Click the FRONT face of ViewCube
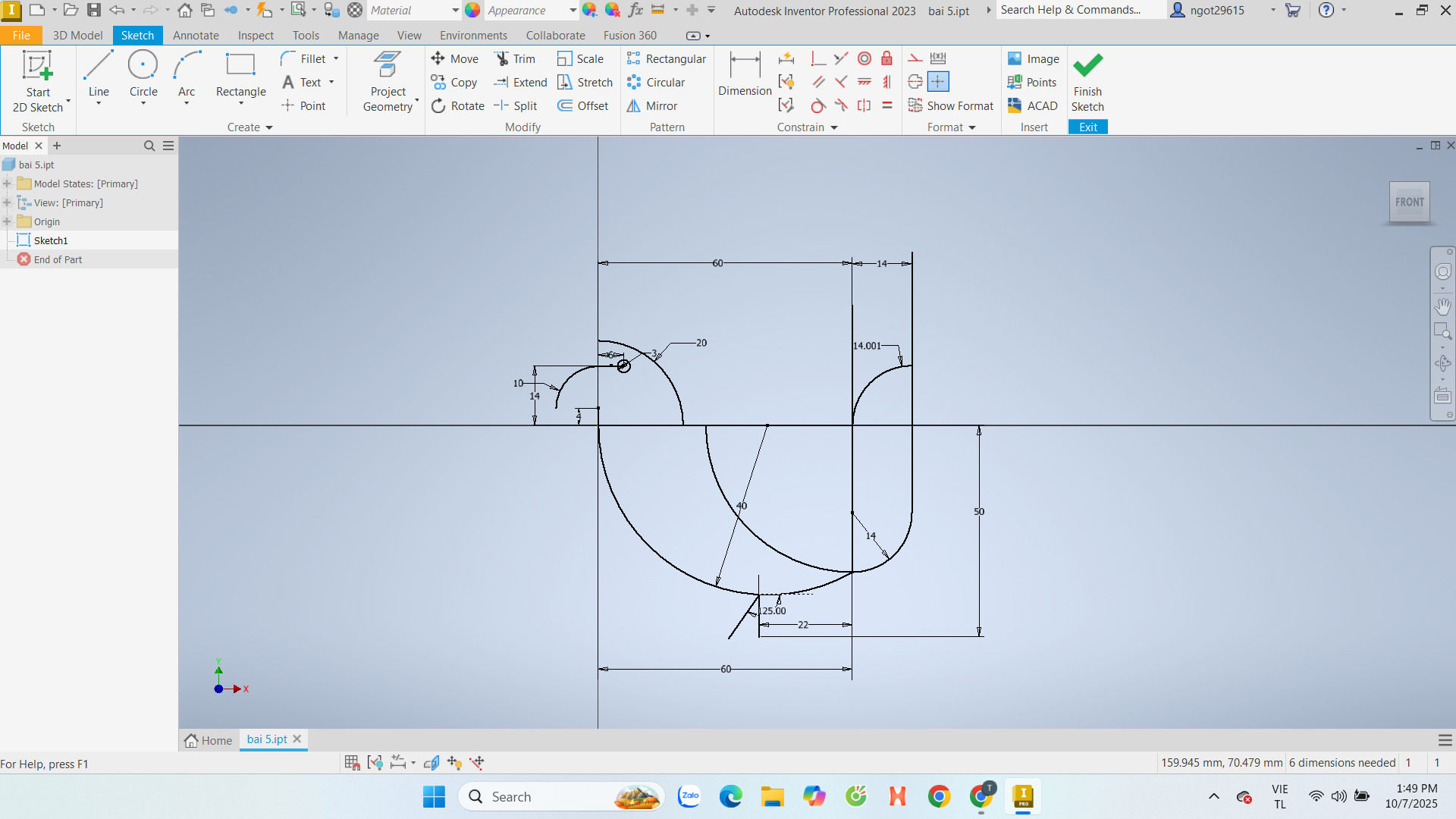The width and height of the screenshot is (1456, 819). click(1409, 202)
